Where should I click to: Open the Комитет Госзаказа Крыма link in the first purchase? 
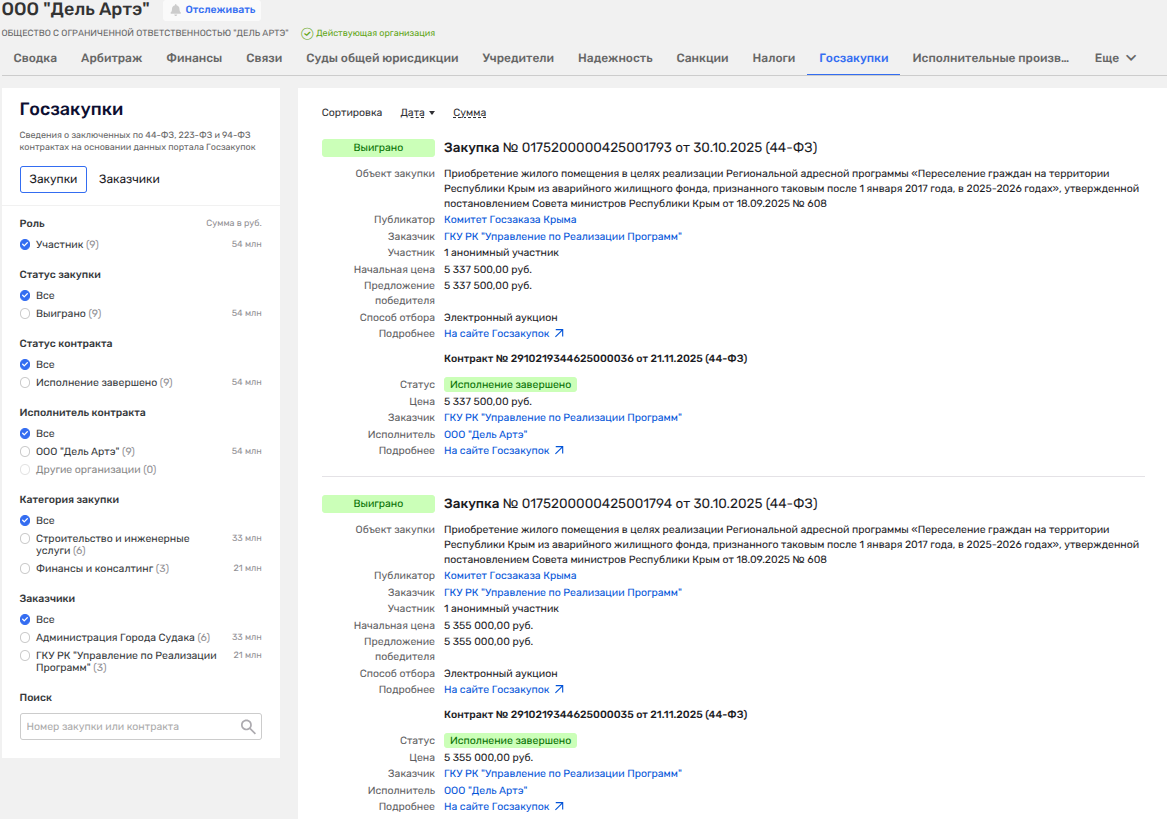tap(510, 220)
